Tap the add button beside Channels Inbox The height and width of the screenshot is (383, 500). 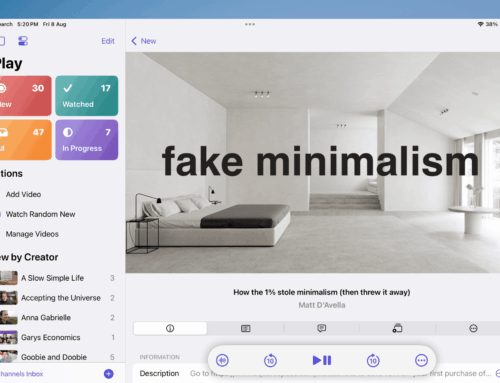point(109,374)
